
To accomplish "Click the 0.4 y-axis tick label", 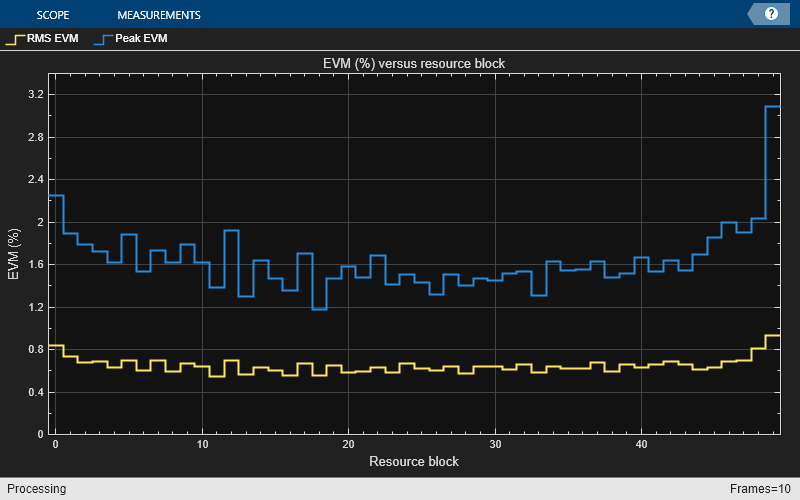I will pos(36,392).
